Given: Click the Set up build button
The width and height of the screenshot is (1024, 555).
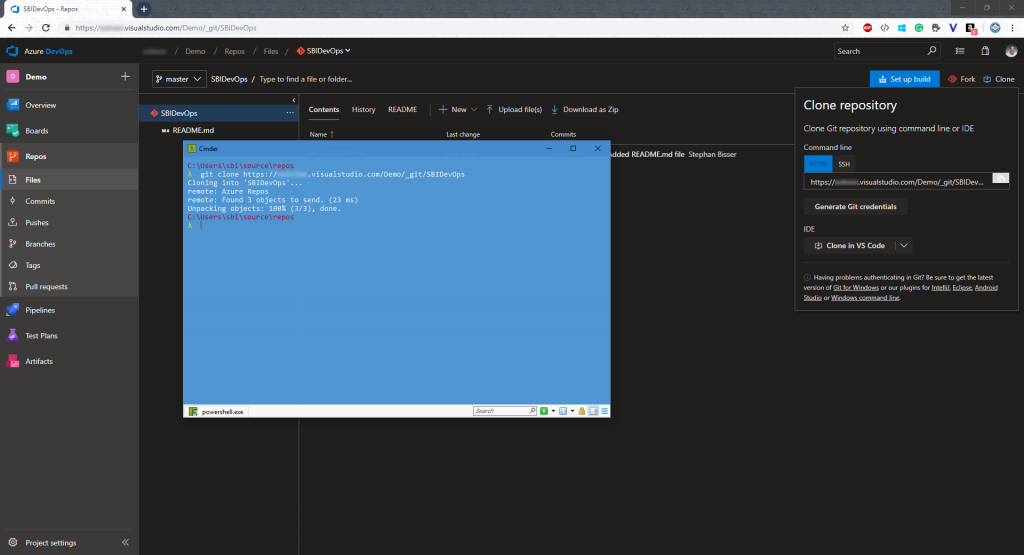Looking at the screenshot, I should click(x=904, y=79).
